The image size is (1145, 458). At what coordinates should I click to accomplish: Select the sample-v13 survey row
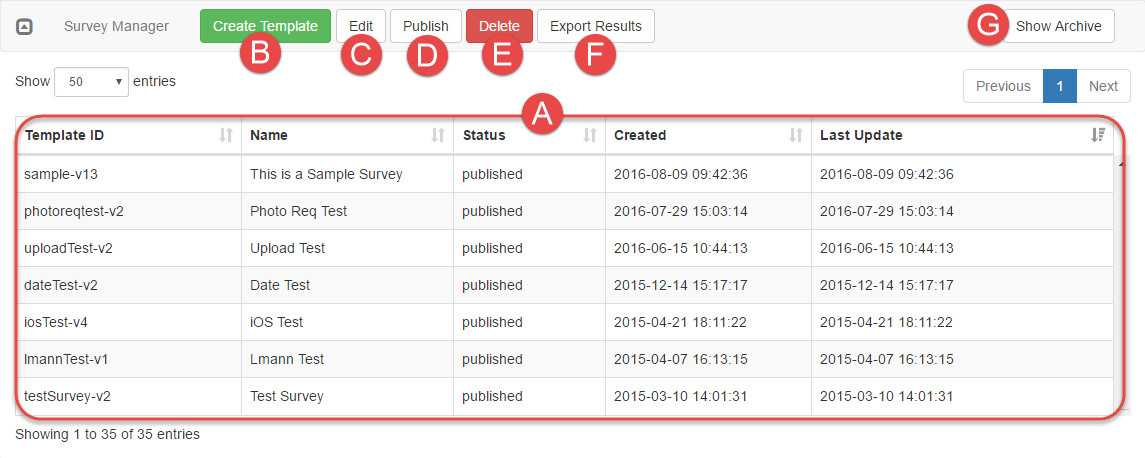[x=61, y=174]
